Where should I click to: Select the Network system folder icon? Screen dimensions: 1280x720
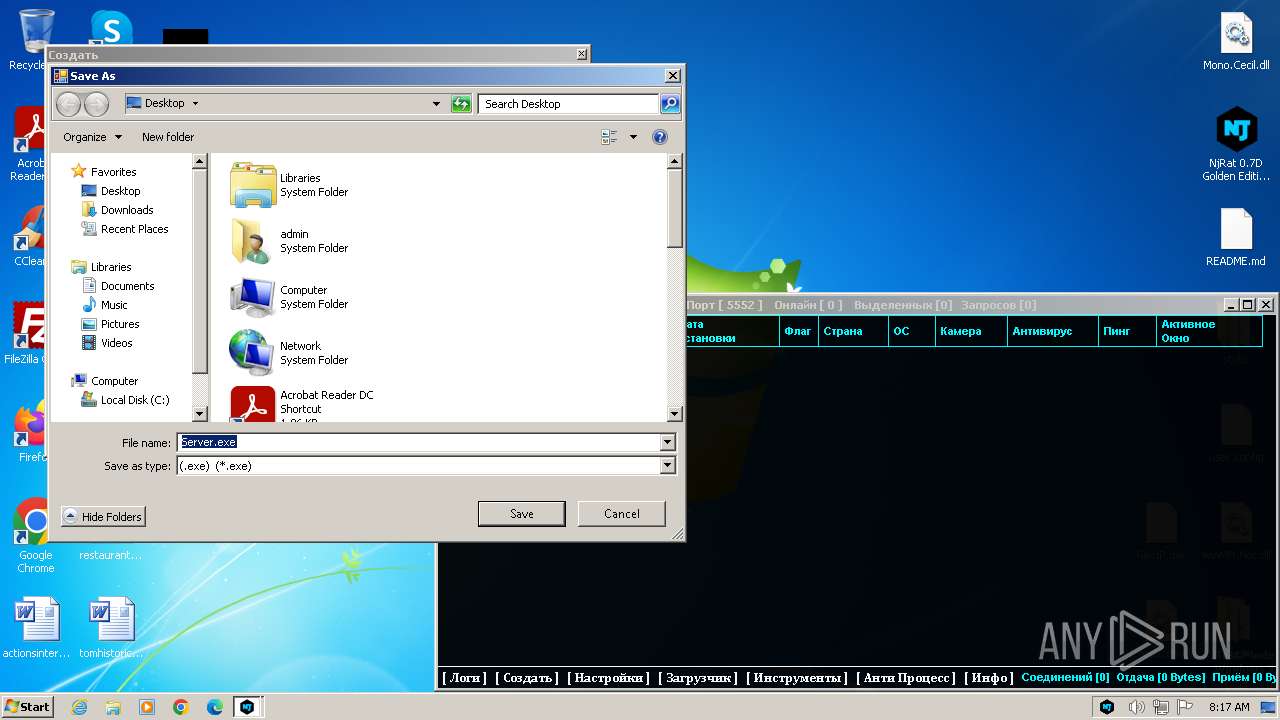(253, 353)
